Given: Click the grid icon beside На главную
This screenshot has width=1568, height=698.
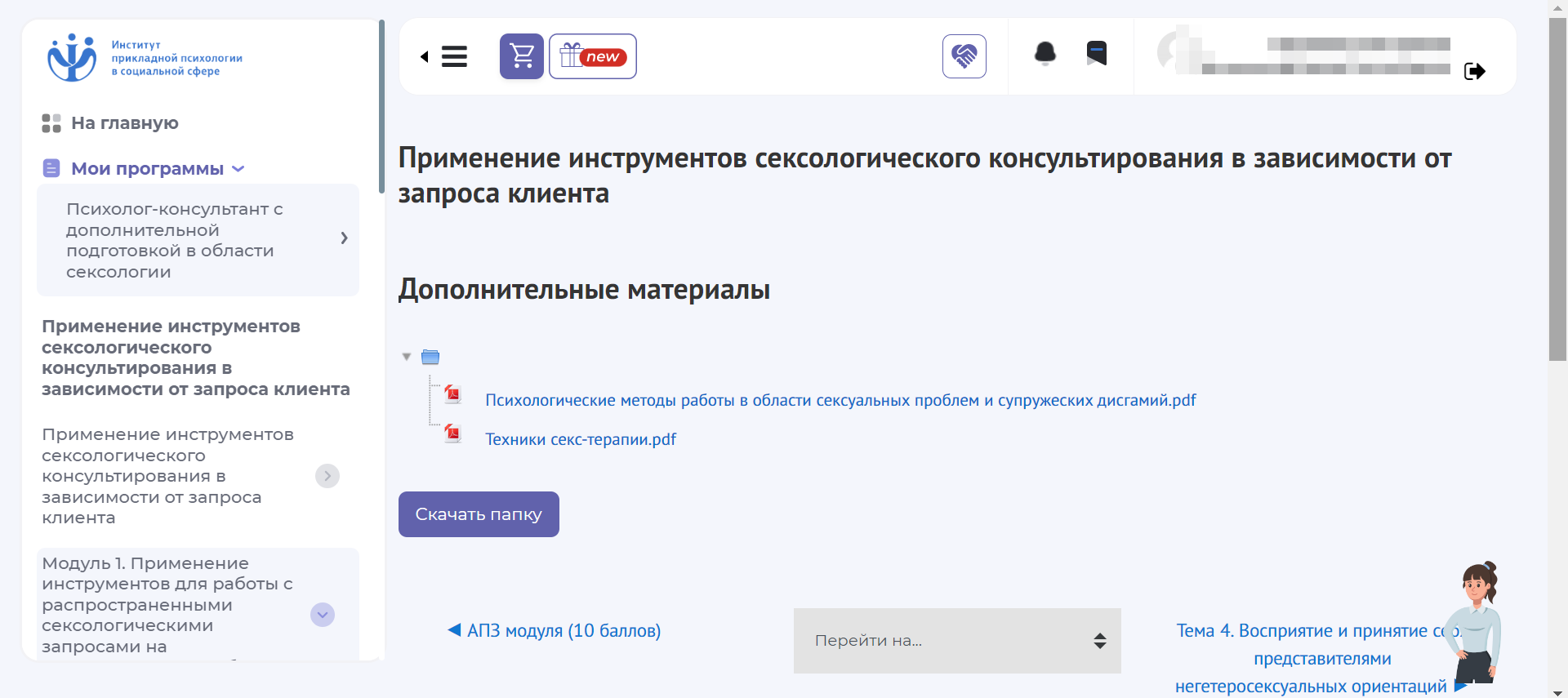Looking at the screenshot, I should pyautogui.click(x=51, y=123).
